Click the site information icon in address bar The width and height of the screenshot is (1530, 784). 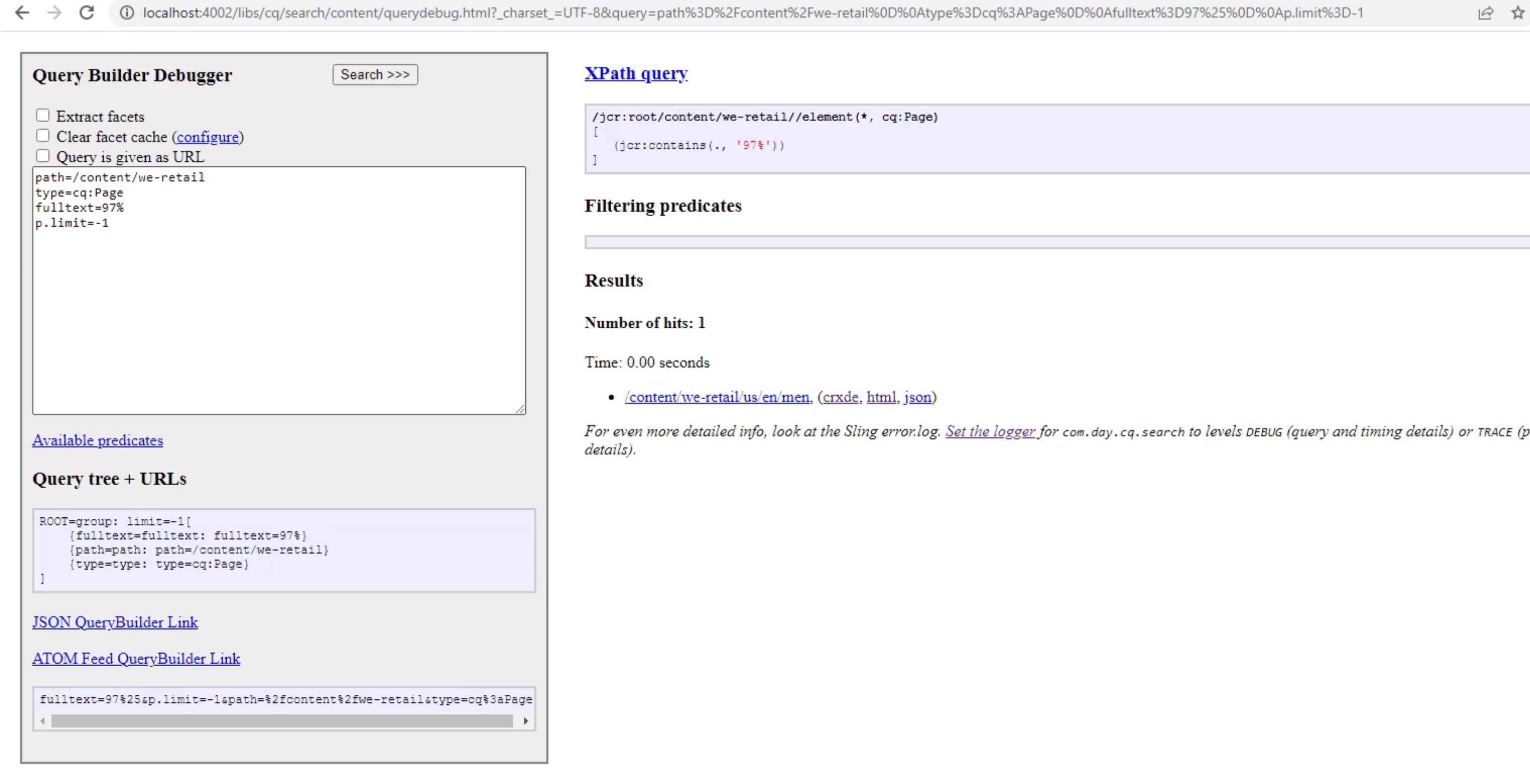pos(126,13)
